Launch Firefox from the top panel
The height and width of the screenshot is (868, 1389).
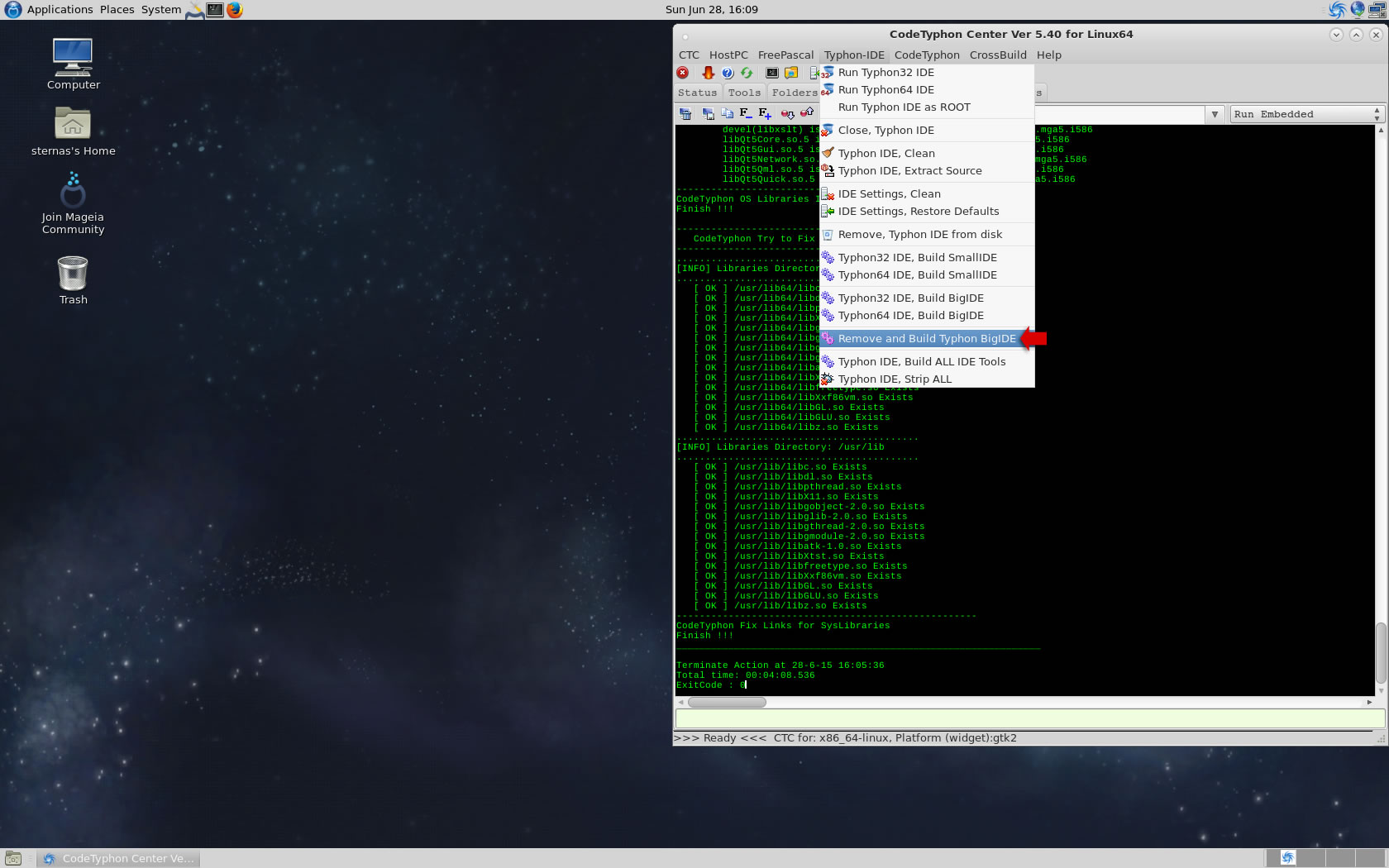coord(235,10)
